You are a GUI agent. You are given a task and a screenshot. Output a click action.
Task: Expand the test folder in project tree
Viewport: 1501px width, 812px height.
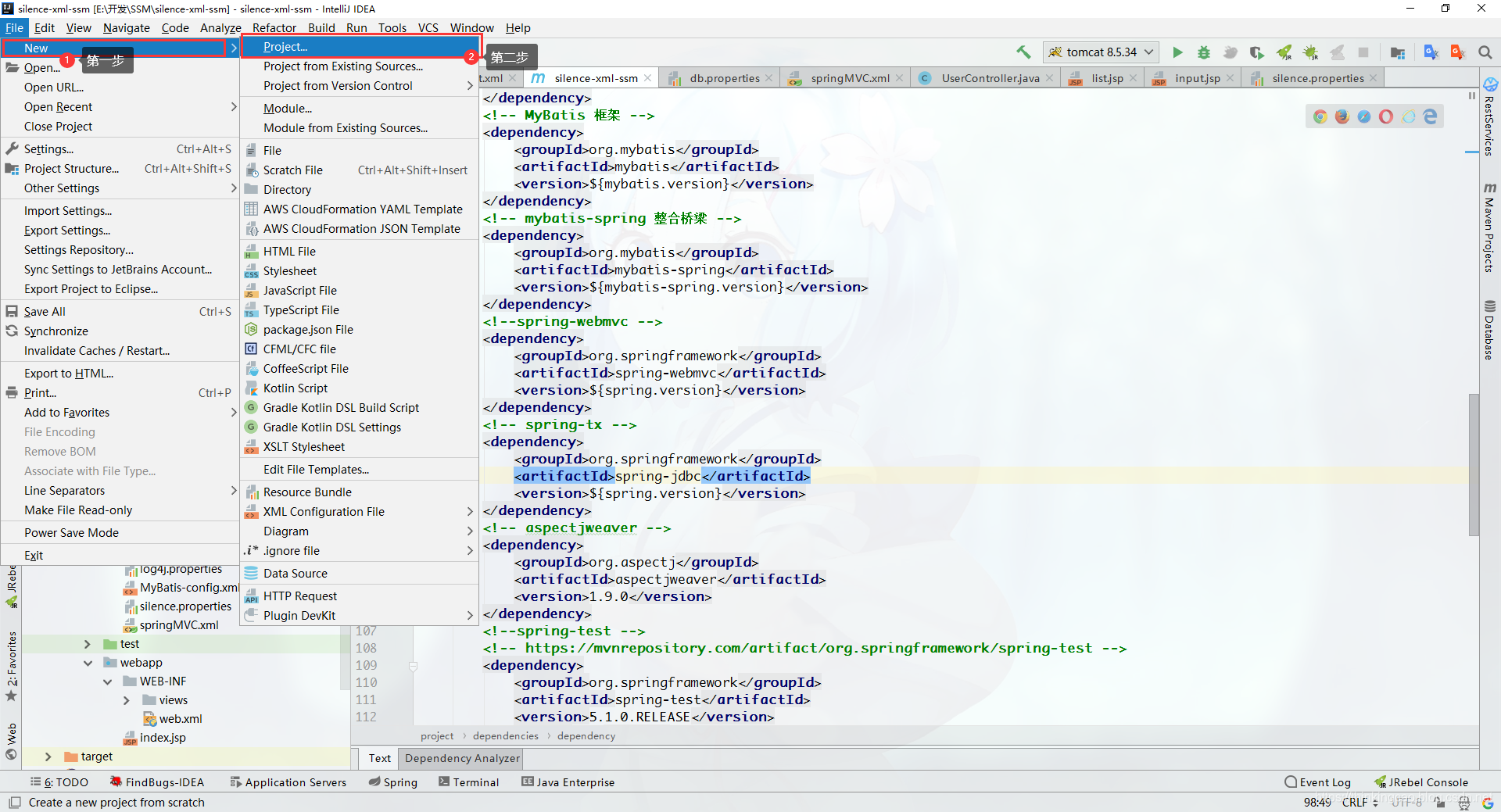(x=87, y=644)
